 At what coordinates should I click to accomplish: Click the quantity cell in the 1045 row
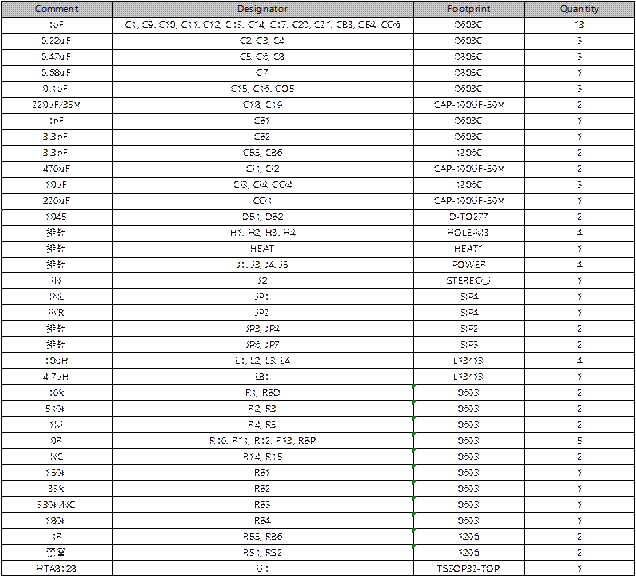pyautogui.click(x=580, y=217)
